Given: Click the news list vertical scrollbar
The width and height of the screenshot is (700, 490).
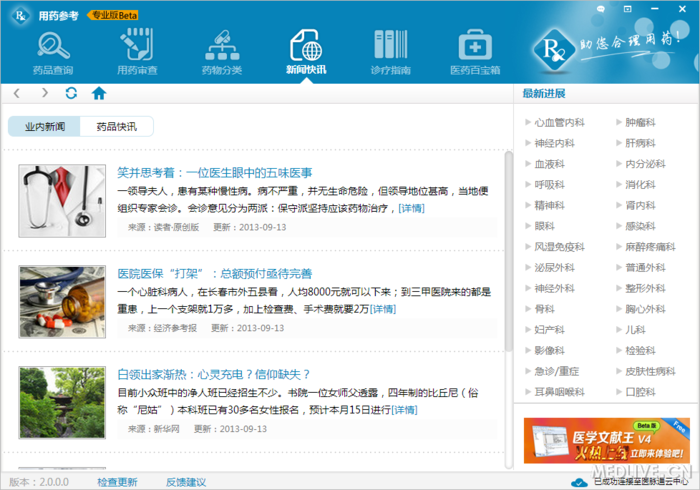Looking at the screenshot, I should pyautogui.click(x=508, y=252).
